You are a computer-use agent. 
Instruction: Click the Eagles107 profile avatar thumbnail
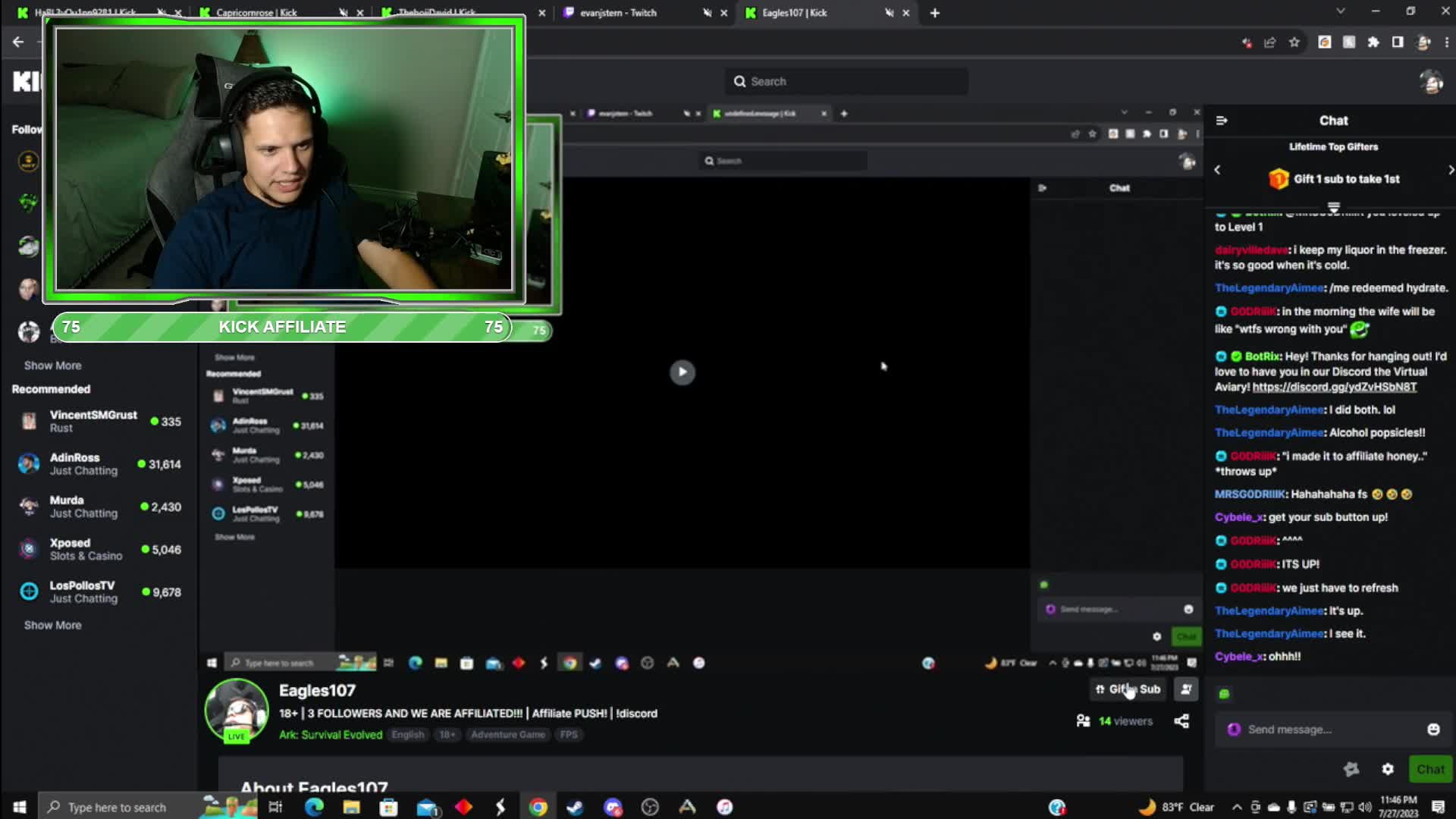237,711
